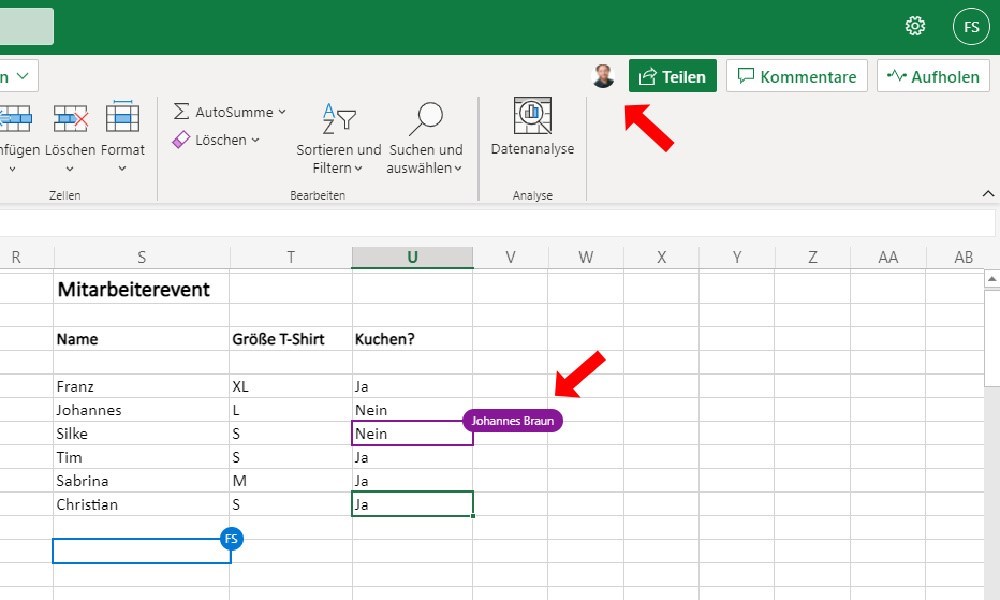Image resolution: width=1000 pixels, height=600 pixels.
Task: Open the Einfügen dropdown arrow
Action: pos(12,169)
